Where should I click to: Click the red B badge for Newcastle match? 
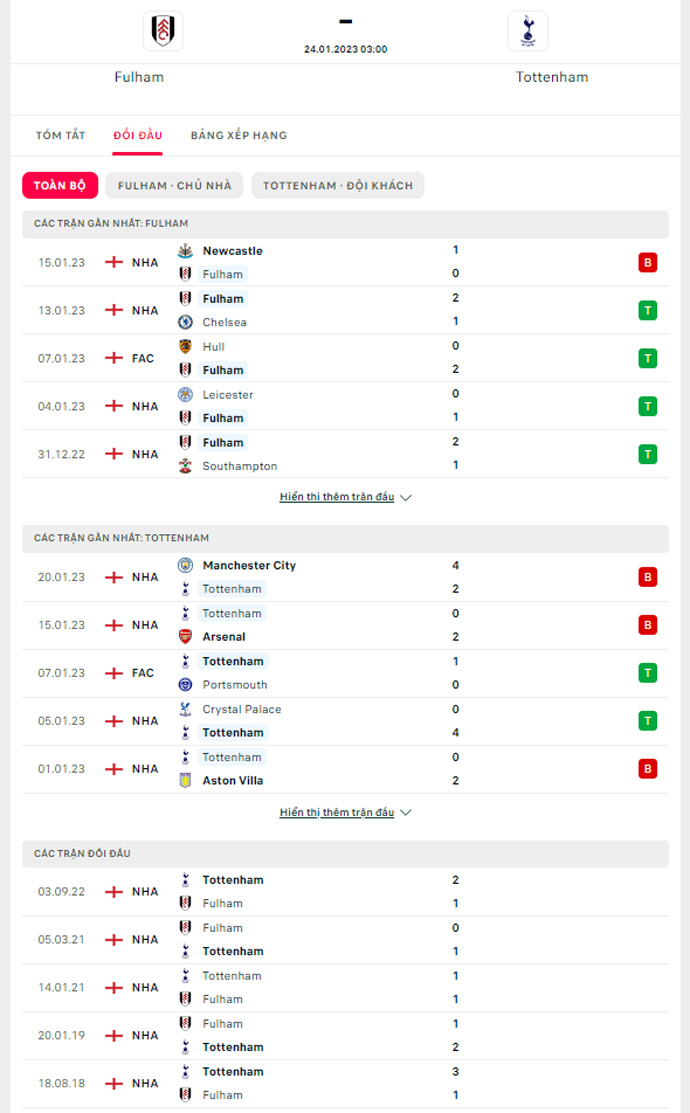(x=648, y=263)
